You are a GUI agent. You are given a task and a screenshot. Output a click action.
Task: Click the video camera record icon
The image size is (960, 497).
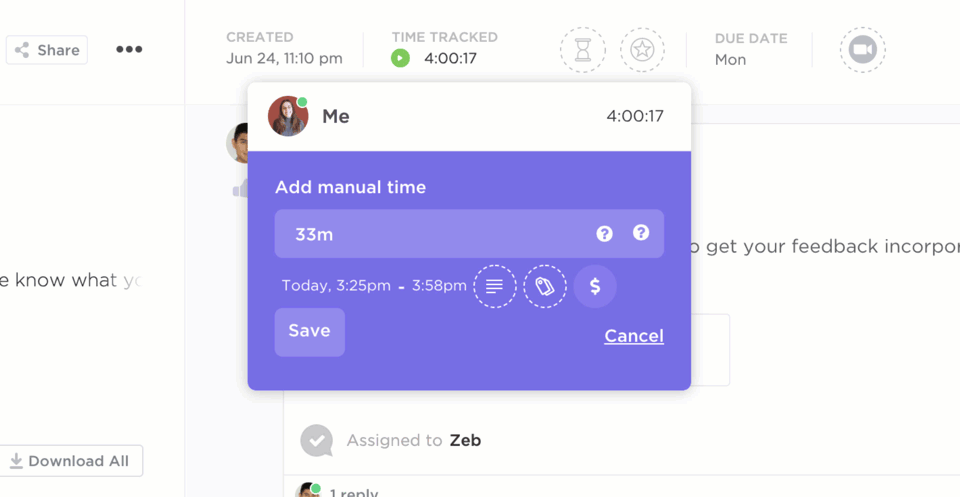click(862, 50)
